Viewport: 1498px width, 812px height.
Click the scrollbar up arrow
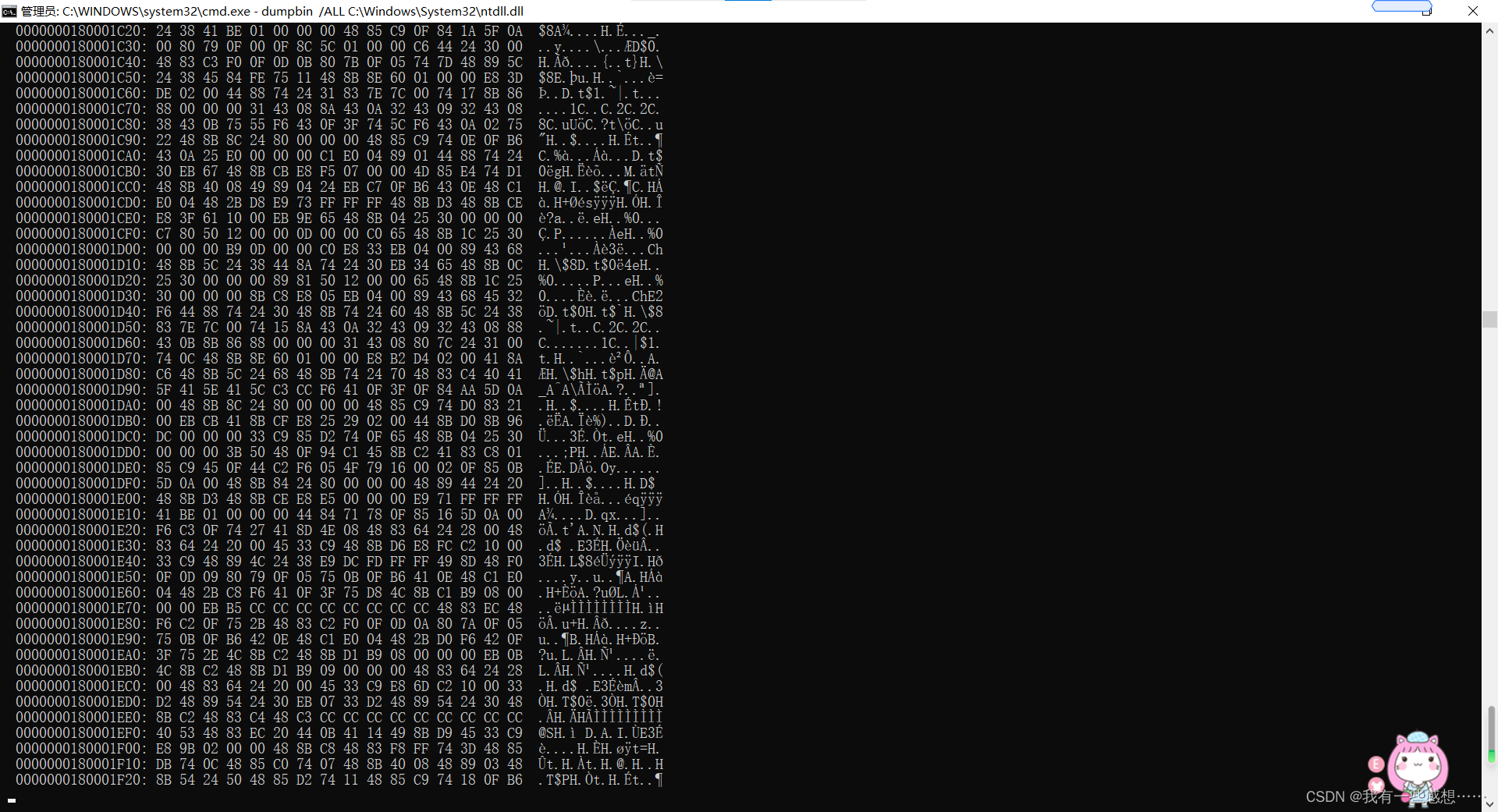[x=1489, y=31]
